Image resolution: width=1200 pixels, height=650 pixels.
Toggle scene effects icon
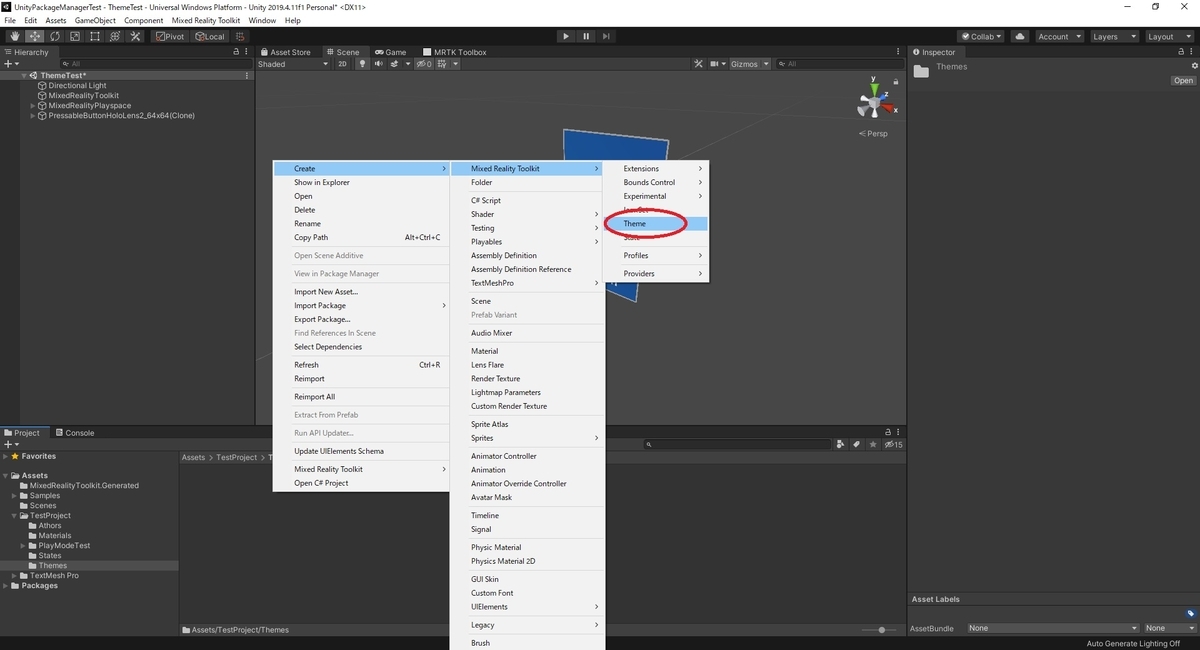397,64
